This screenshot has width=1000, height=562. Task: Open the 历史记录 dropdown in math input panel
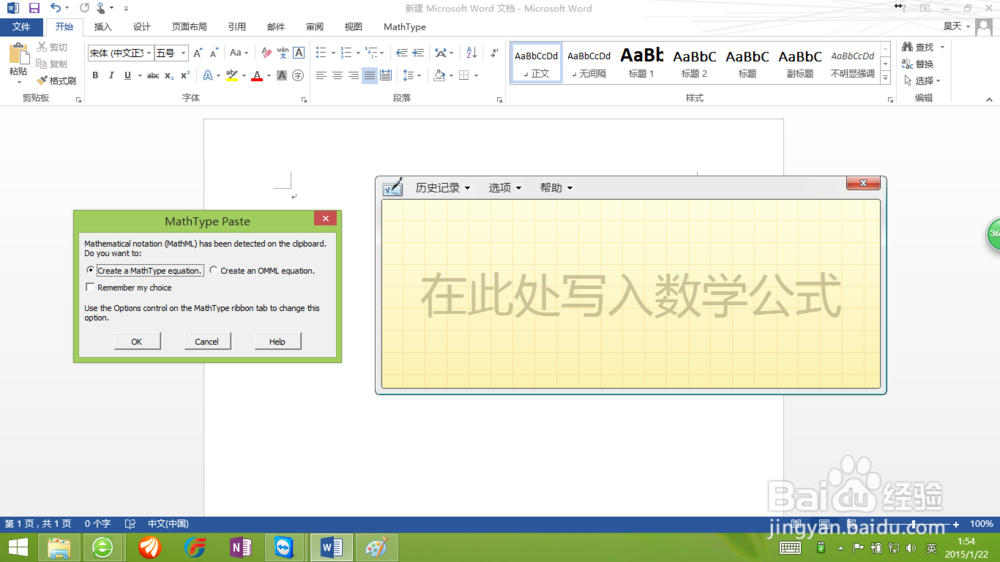click(x=443, y=188)
